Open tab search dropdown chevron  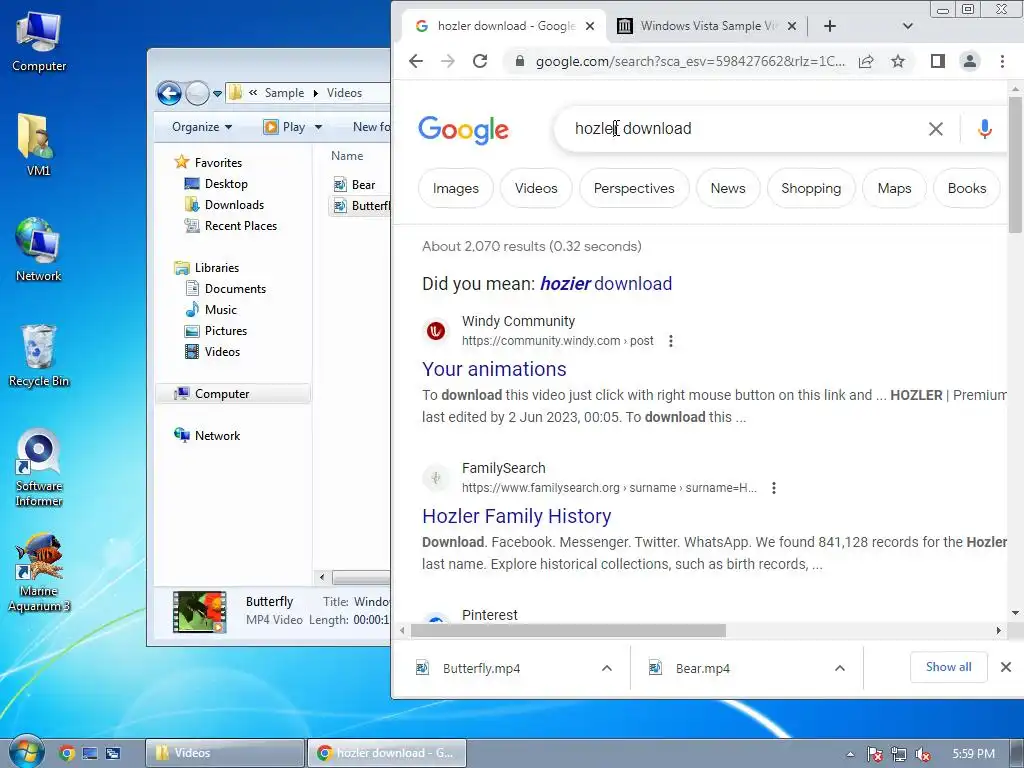[907, 26]
